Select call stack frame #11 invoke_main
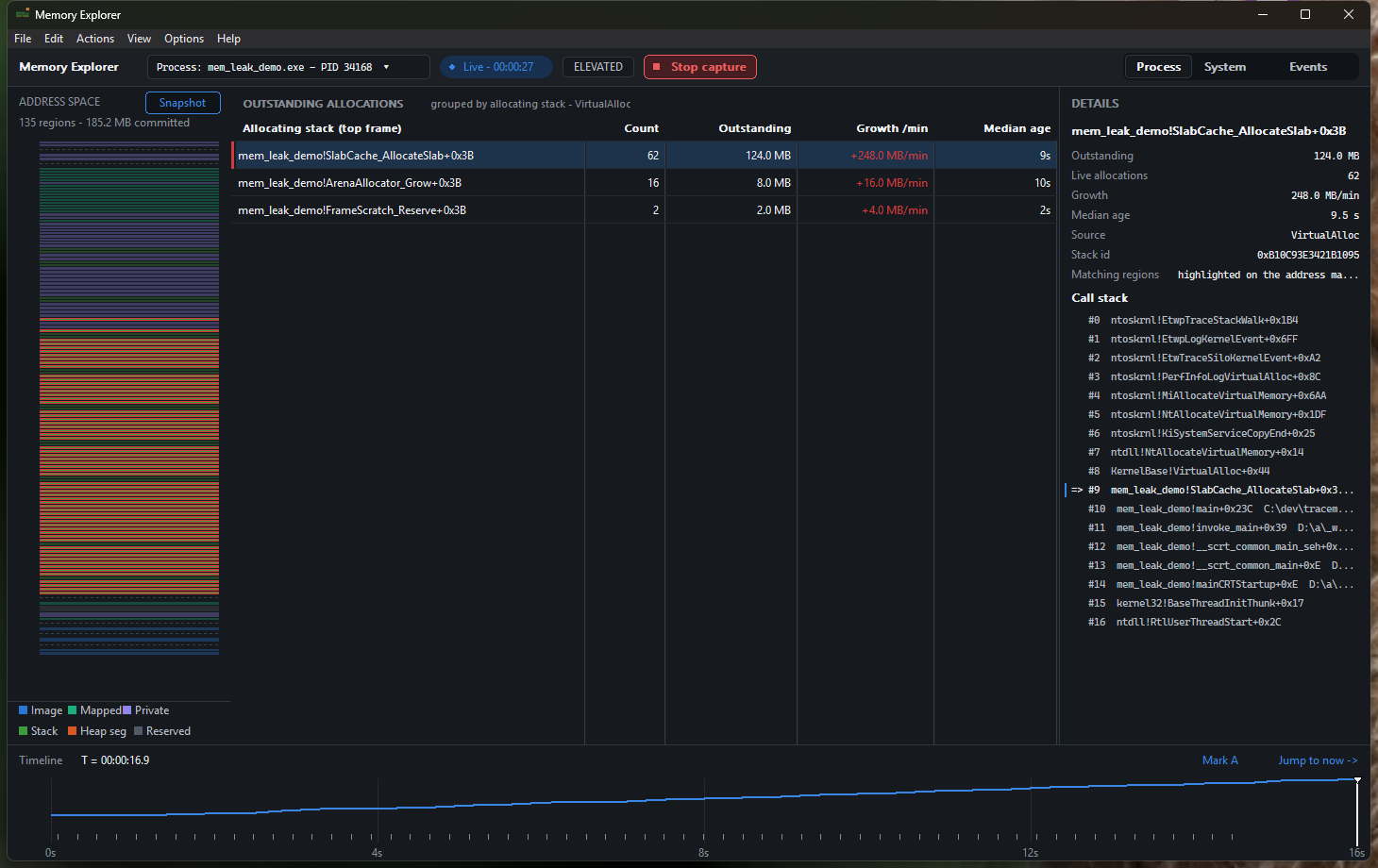The width and height of the screenshot is (1378, 868). [x=1213, y=527]
